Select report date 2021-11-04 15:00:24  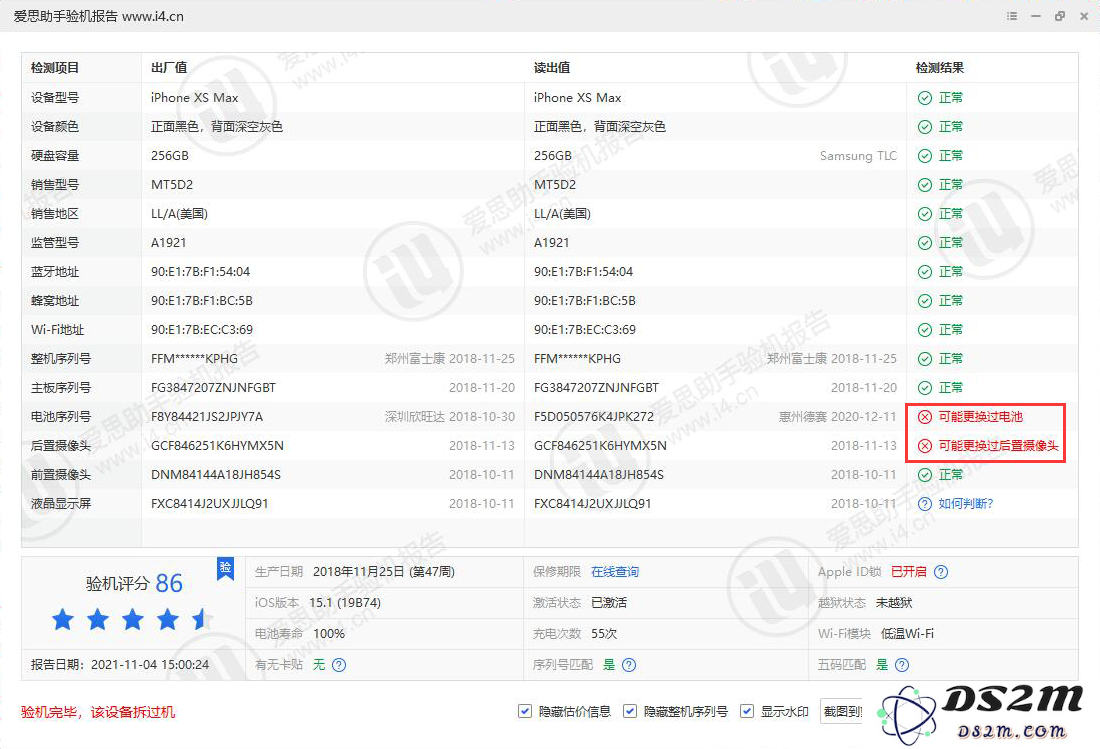pos(150,664)
